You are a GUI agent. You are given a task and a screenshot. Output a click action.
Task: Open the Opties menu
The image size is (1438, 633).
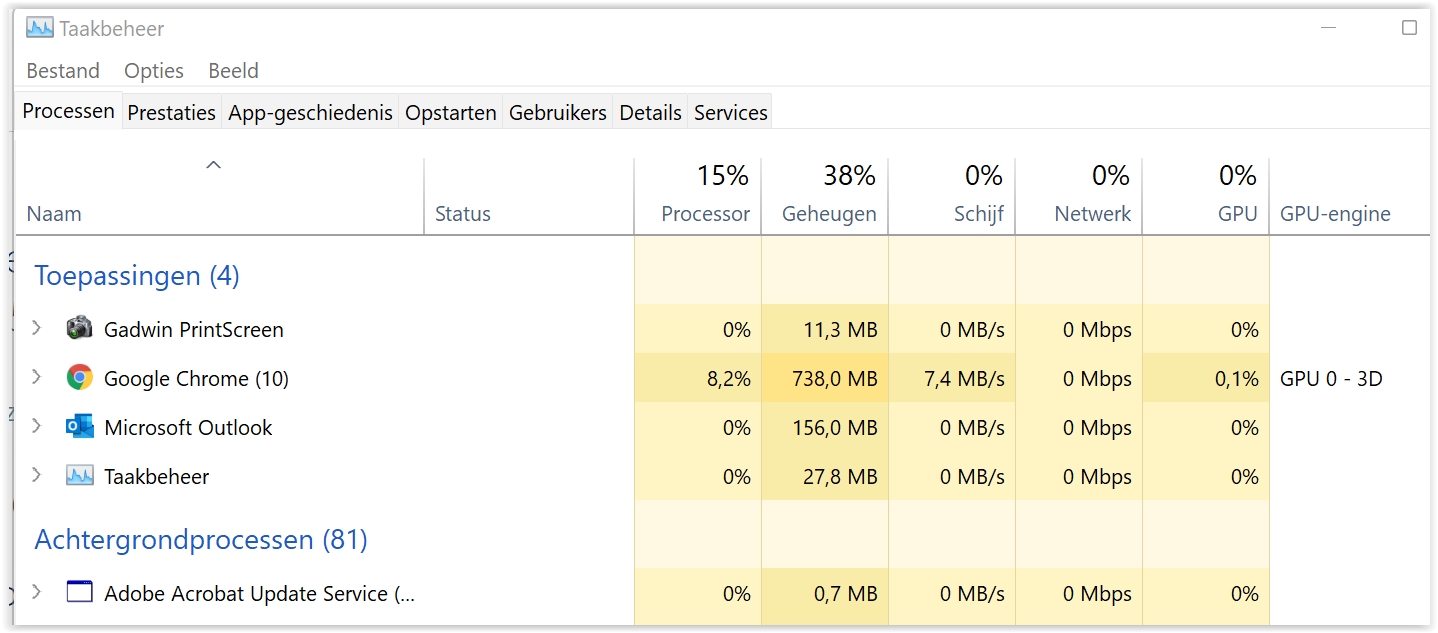tap(154, 71)
